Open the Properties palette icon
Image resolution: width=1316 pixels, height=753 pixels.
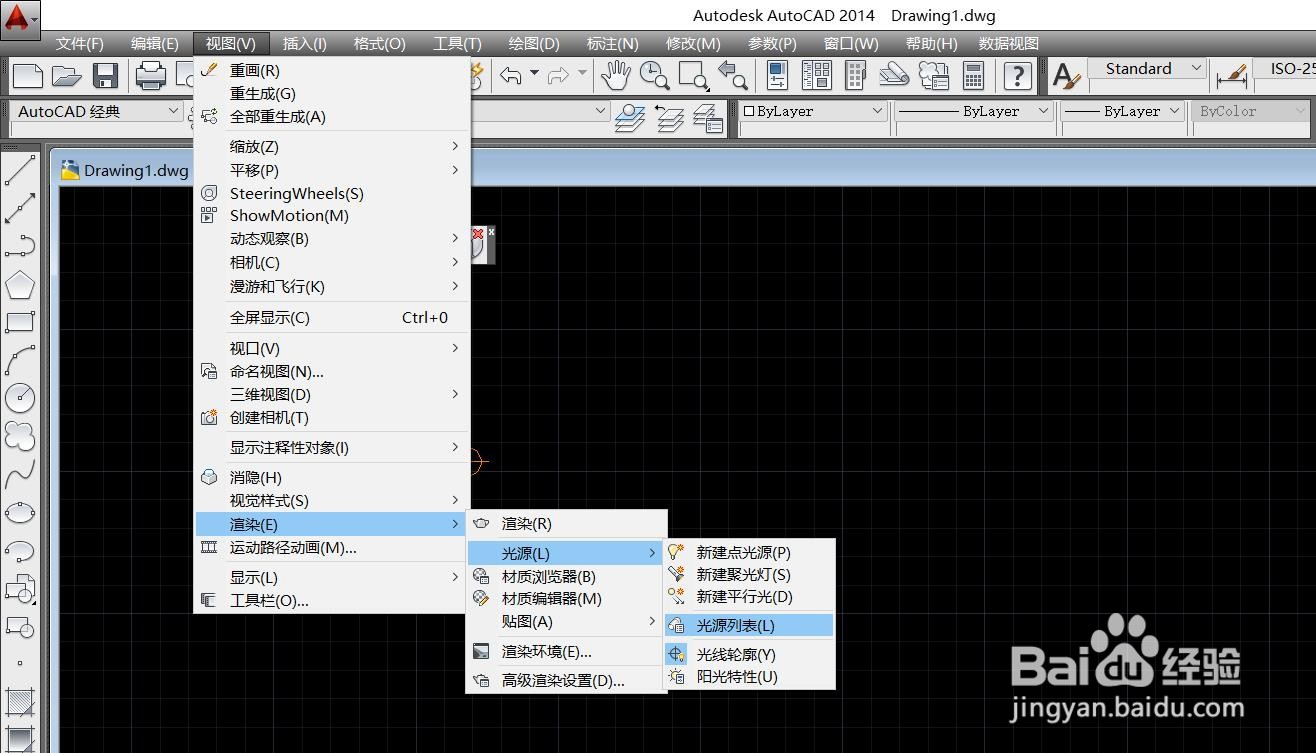tap(777, 75)
